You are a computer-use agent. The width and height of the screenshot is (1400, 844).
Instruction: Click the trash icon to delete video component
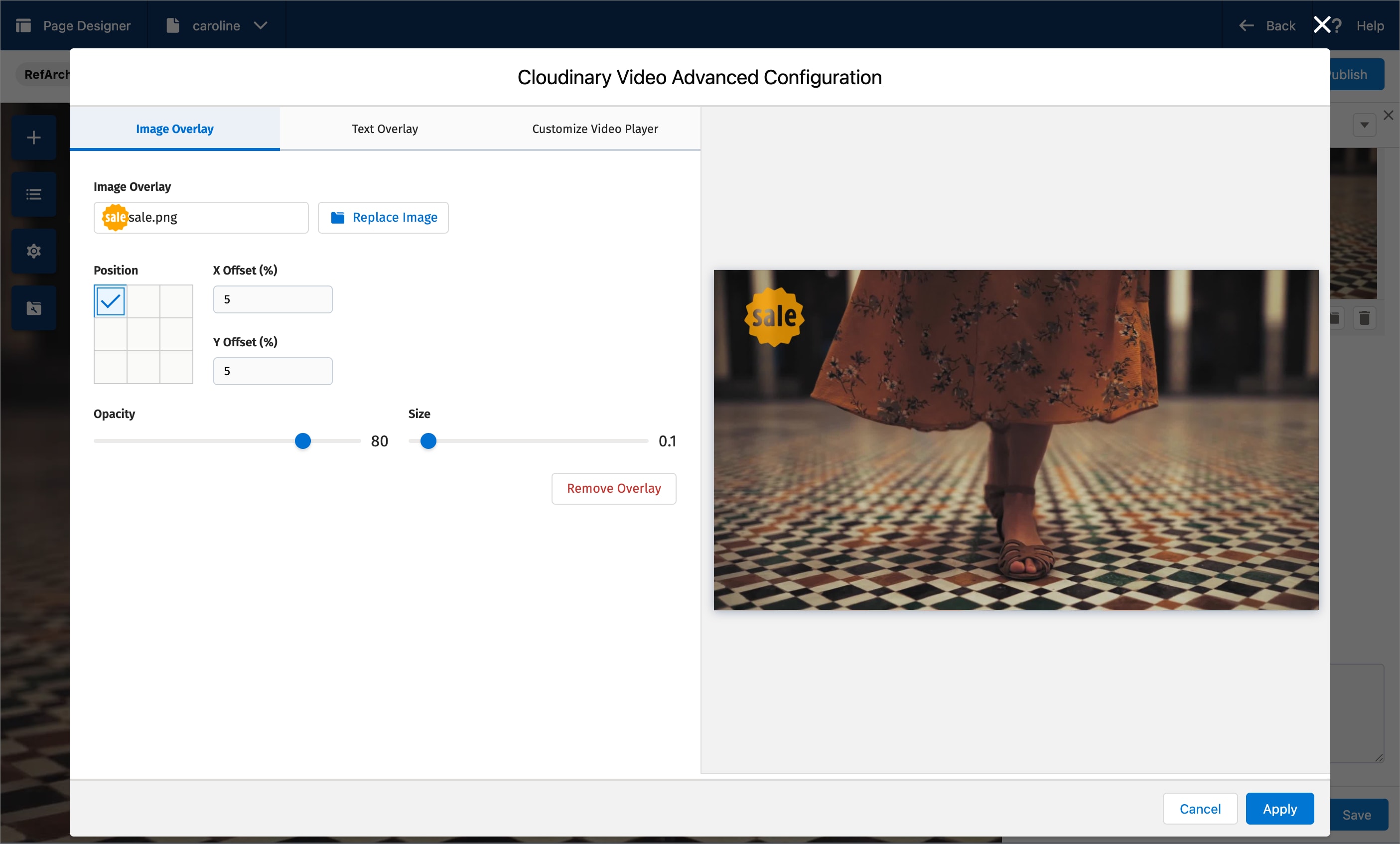coord(1365,318)
